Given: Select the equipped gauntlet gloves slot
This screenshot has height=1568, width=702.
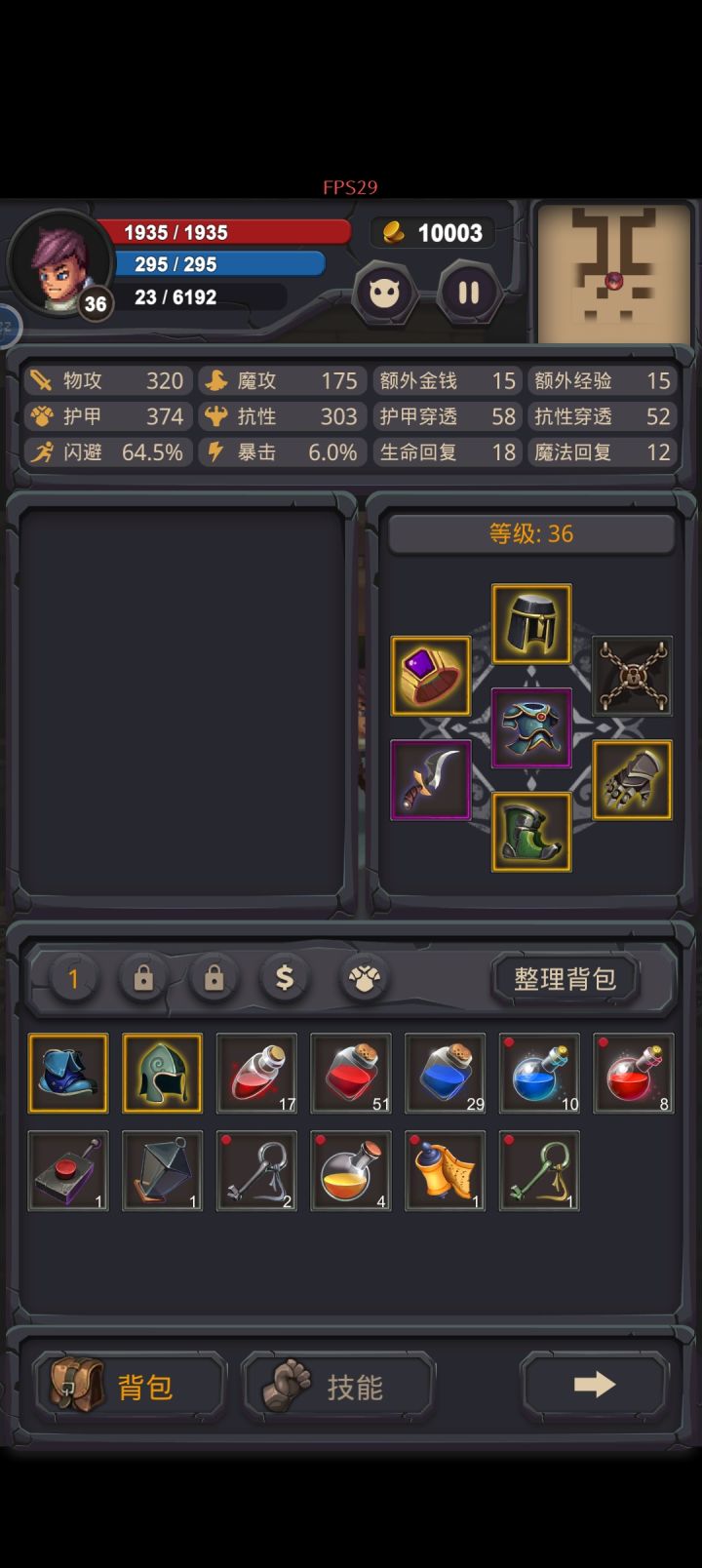Looking at the screenshot, I should pos(632,780).
